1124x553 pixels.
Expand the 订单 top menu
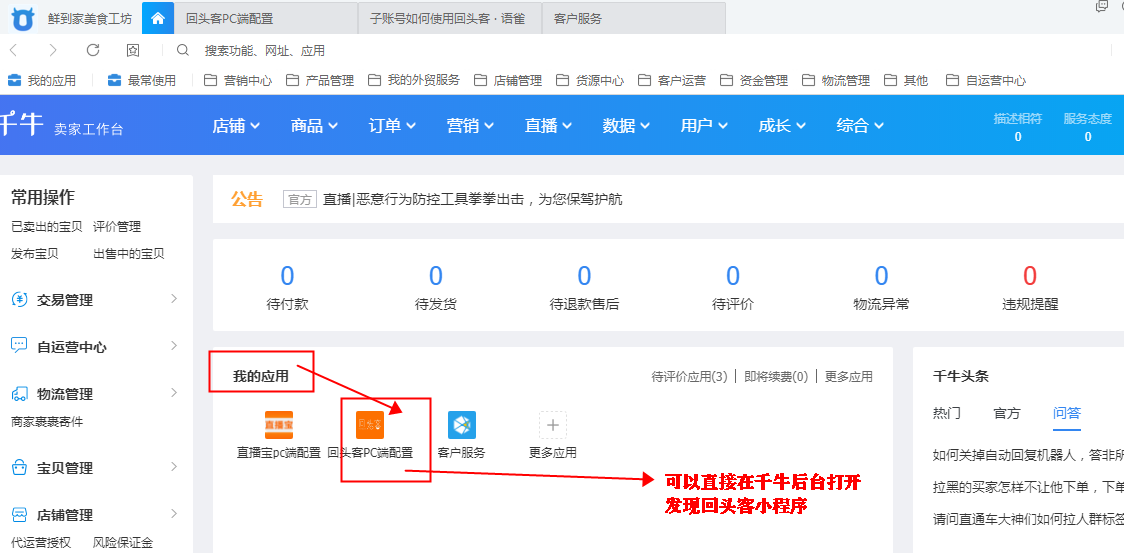[x=392, y=126]
